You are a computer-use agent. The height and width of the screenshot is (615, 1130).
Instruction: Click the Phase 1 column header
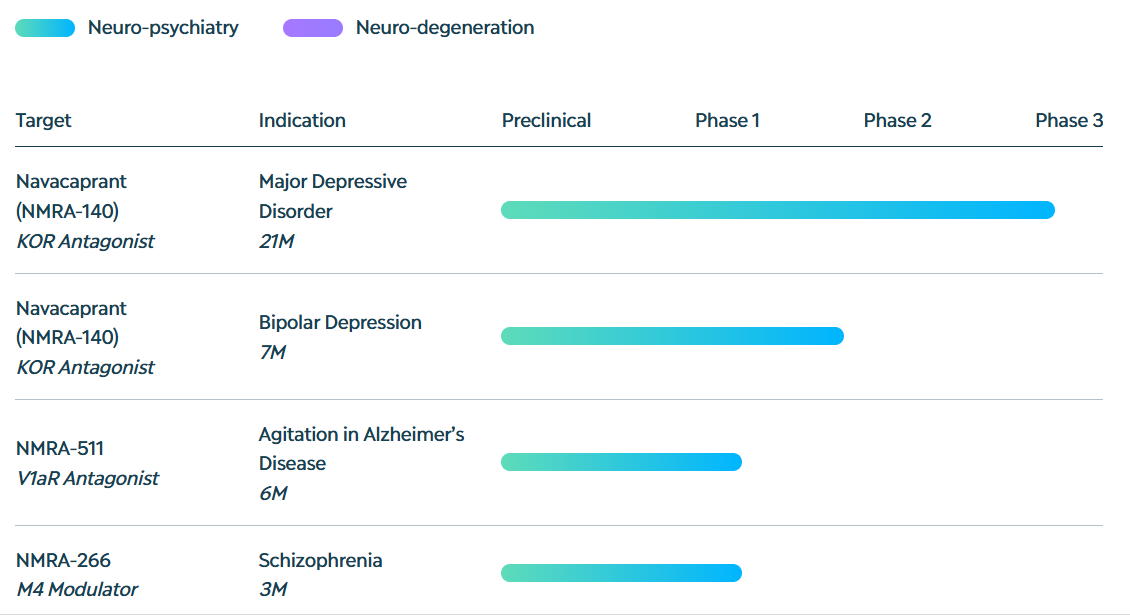(x=727, y=121)
